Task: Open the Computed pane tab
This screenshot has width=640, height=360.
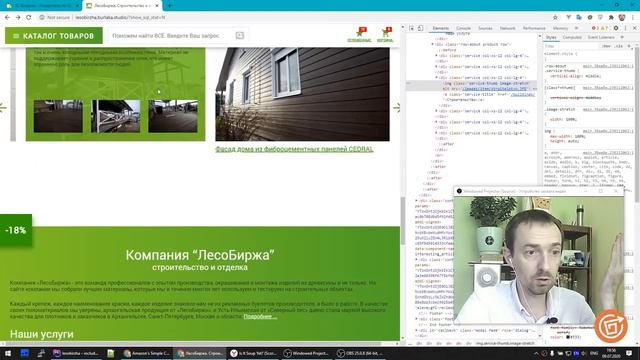Action: click(572, 37)
